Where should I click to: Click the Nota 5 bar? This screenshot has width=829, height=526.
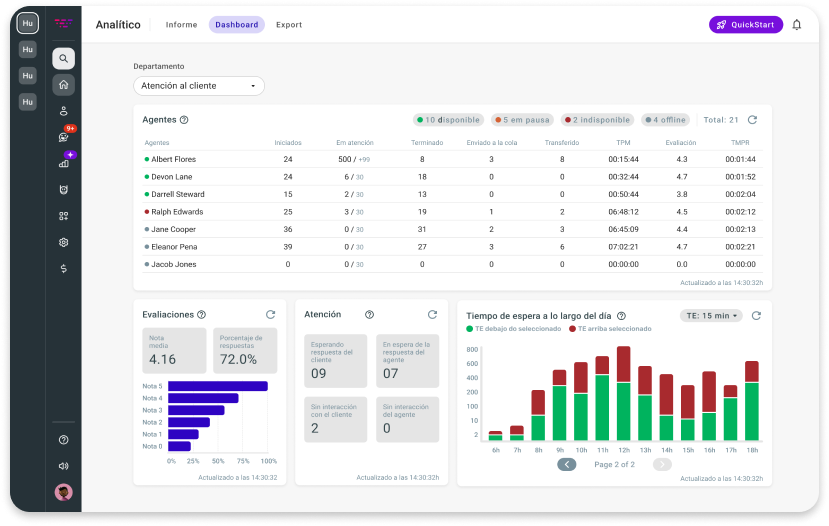(x=218, y=386)
